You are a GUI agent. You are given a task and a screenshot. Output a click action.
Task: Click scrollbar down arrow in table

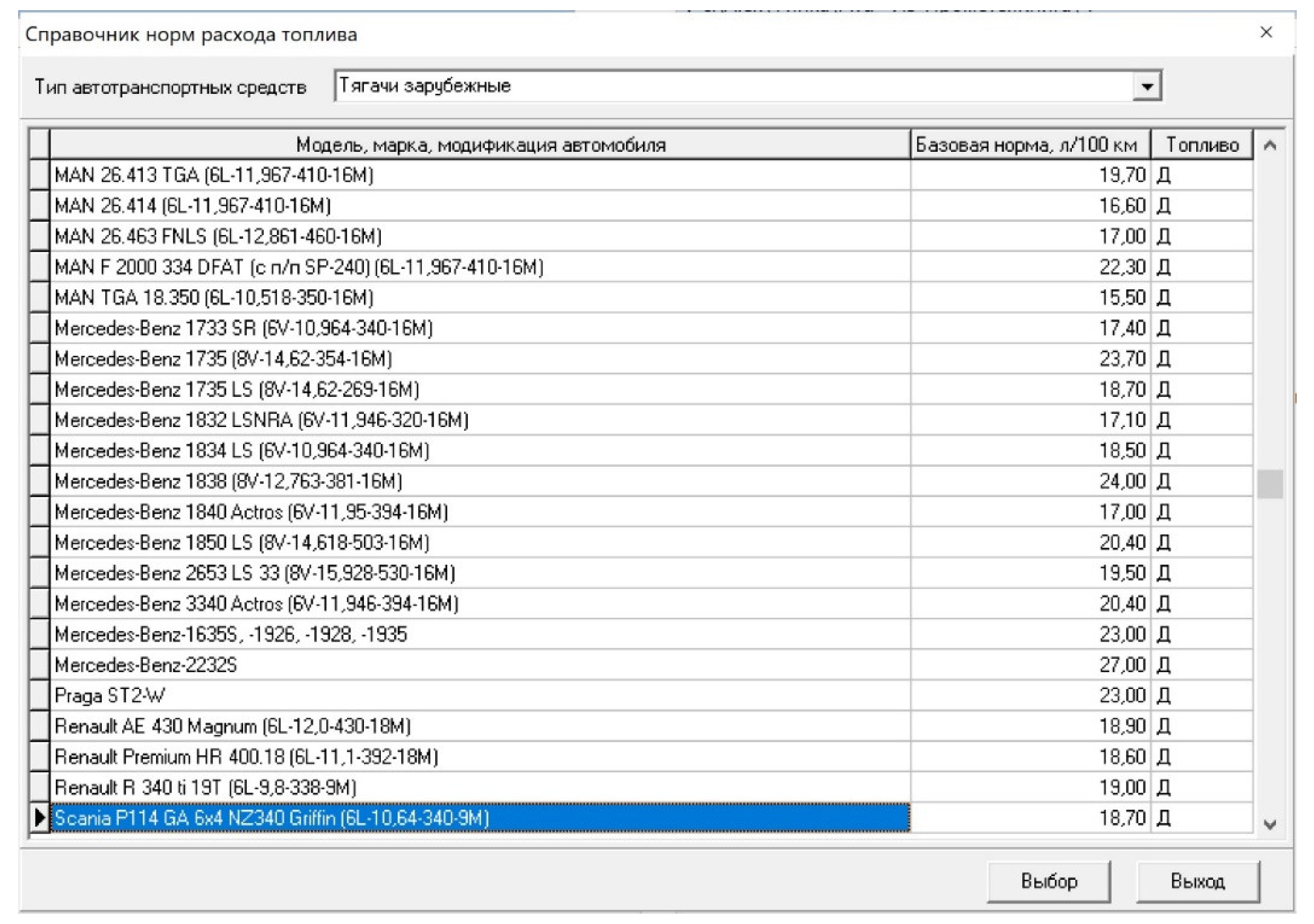[x=1270, y=824]
